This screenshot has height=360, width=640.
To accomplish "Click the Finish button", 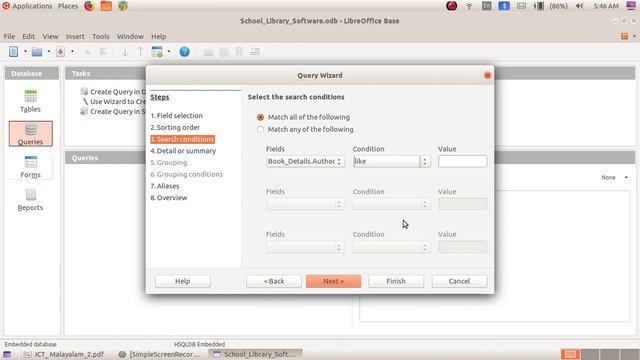I will point(396,281).
